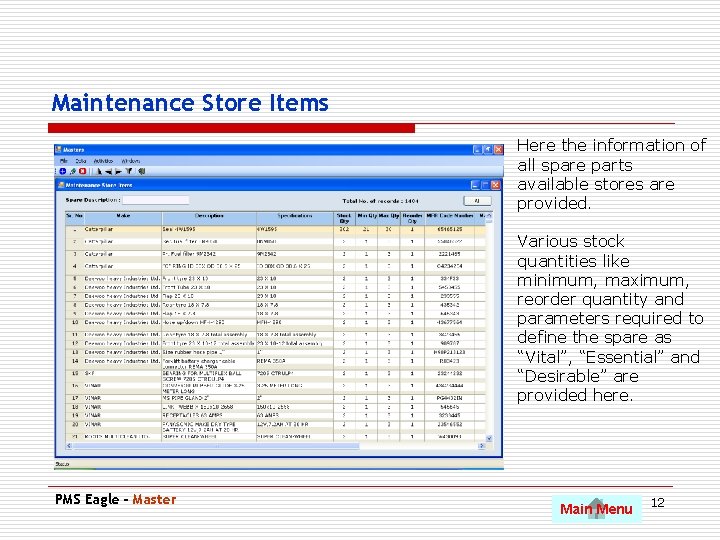
Task: Click the Reorder Qty column header
Action: [x=412, y=218]
